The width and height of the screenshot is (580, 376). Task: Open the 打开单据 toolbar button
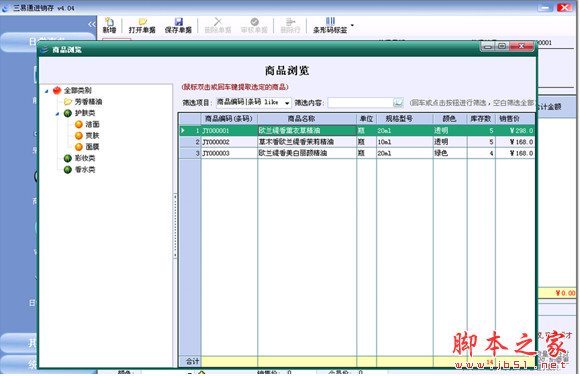142,26
